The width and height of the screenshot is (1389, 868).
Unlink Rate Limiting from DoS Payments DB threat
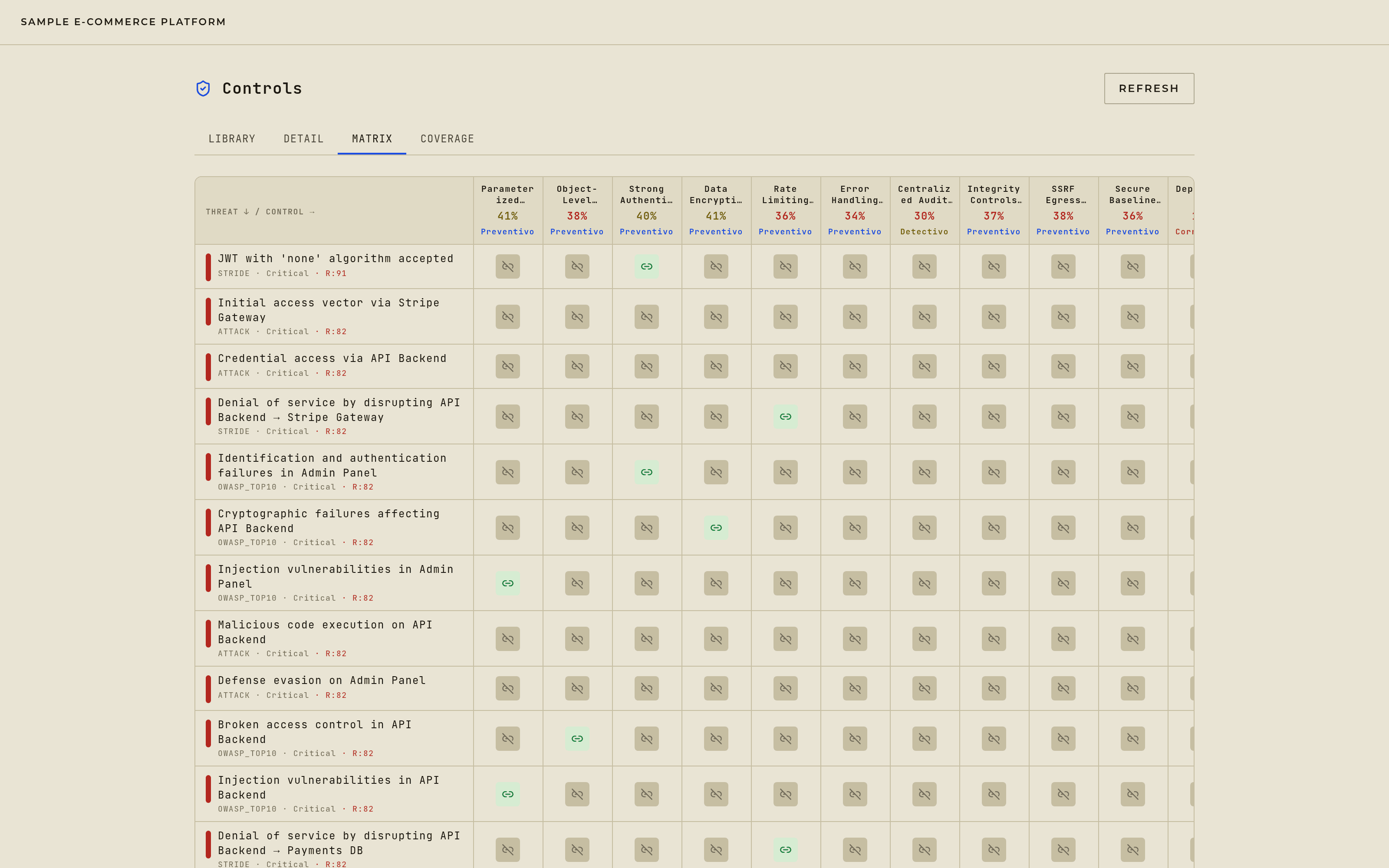[x=785, y=850]
